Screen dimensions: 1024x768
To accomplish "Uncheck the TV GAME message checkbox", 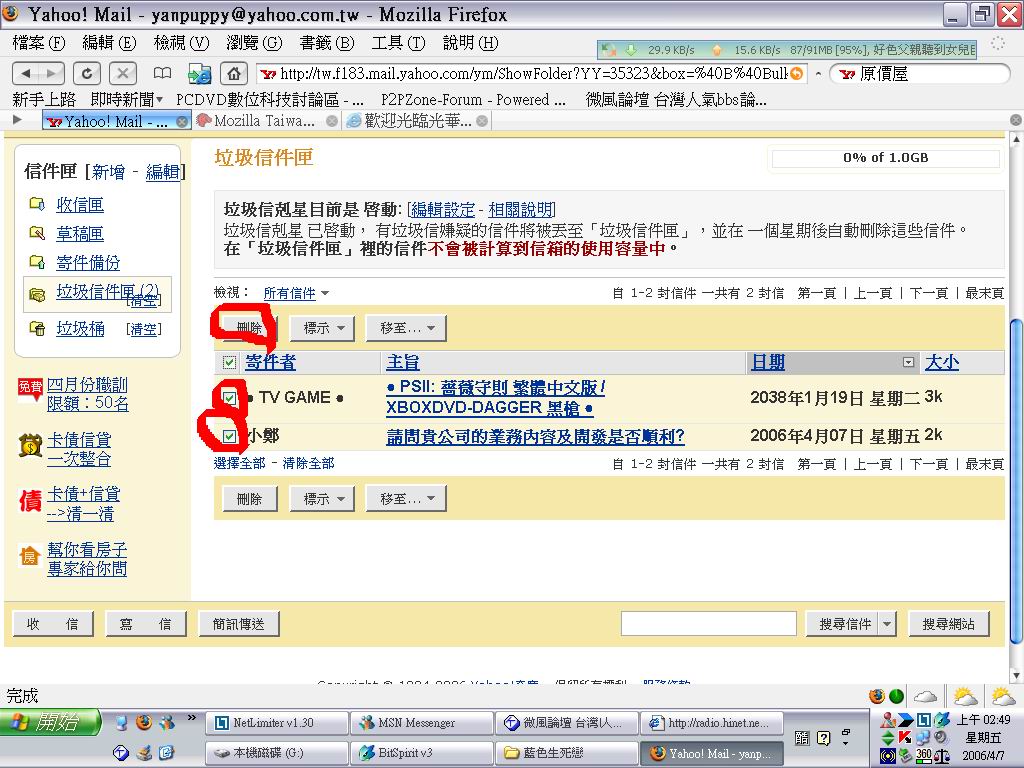I will click(x=230, y=398).
